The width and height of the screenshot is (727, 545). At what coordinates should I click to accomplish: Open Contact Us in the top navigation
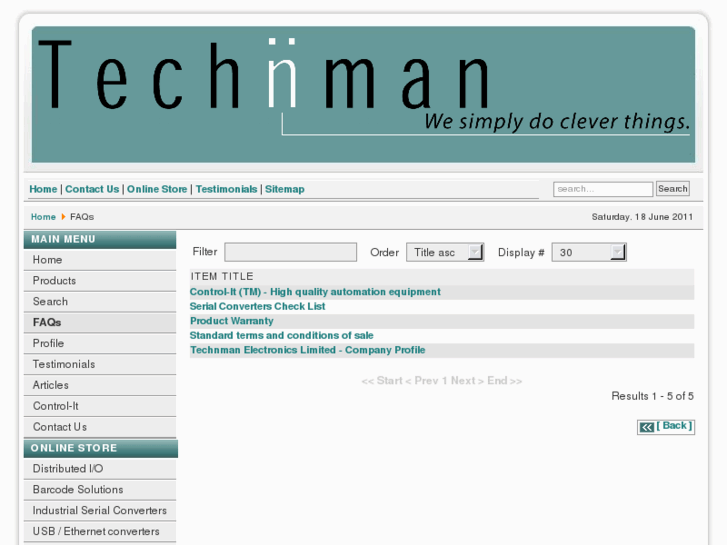pos(92,189)
